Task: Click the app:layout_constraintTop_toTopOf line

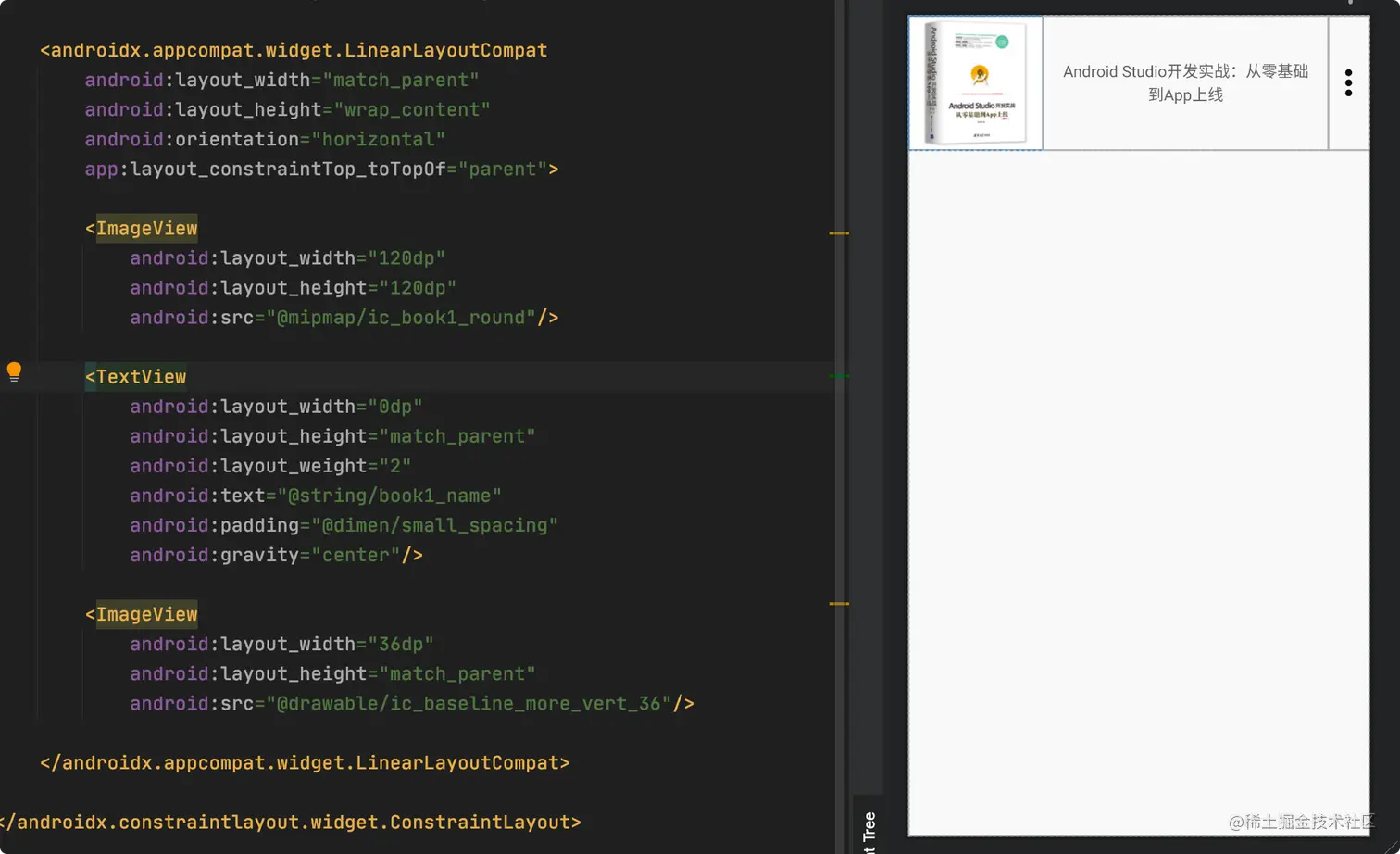Action: (321, 169)
